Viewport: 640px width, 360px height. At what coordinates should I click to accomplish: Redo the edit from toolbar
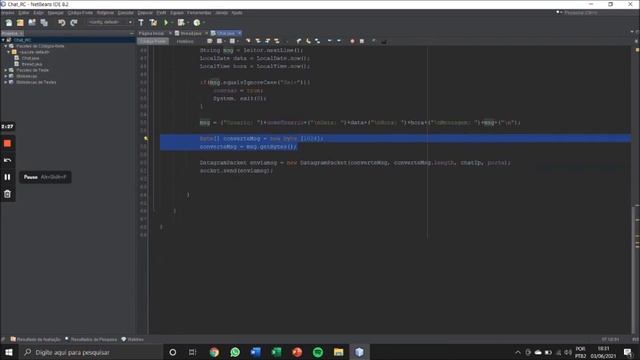(x=73, y=22)
